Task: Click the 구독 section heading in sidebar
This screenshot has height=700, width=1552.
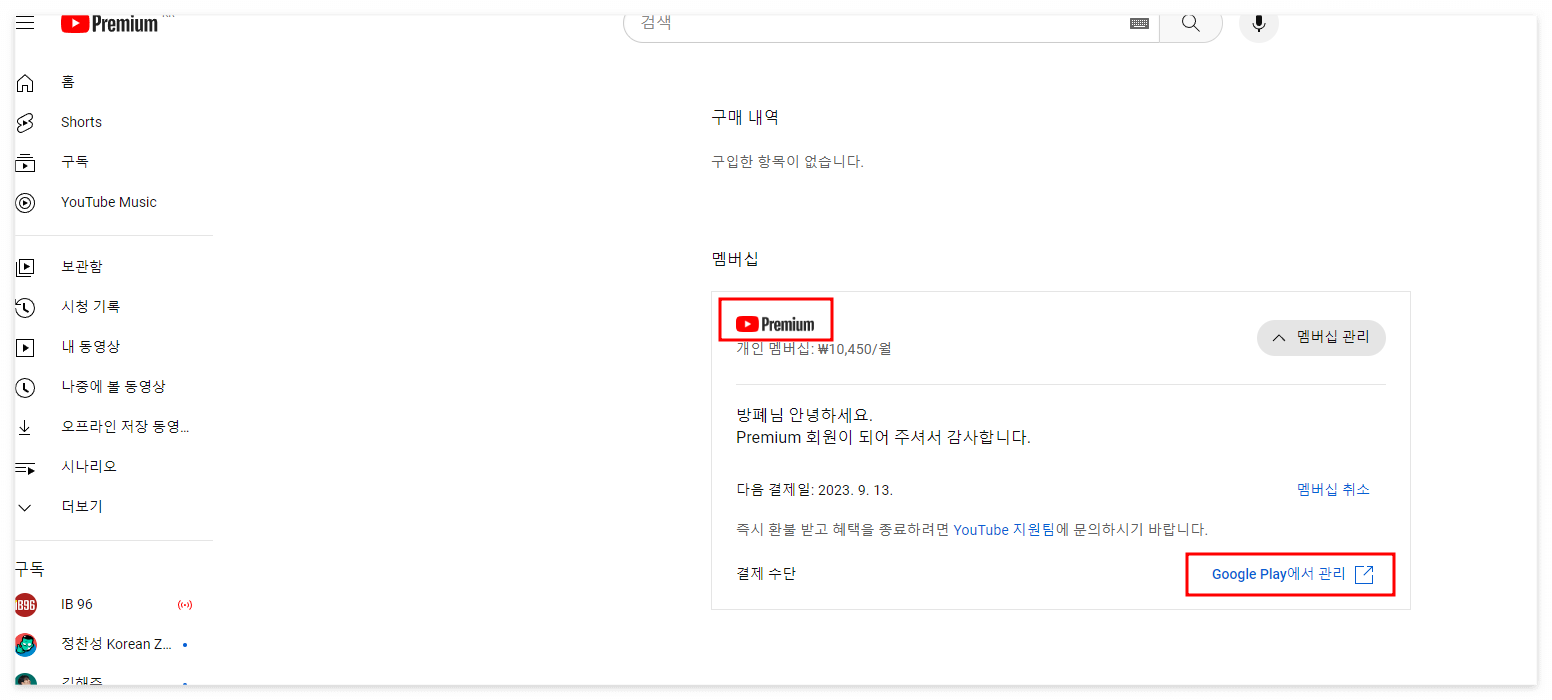Action: [29, 569]
